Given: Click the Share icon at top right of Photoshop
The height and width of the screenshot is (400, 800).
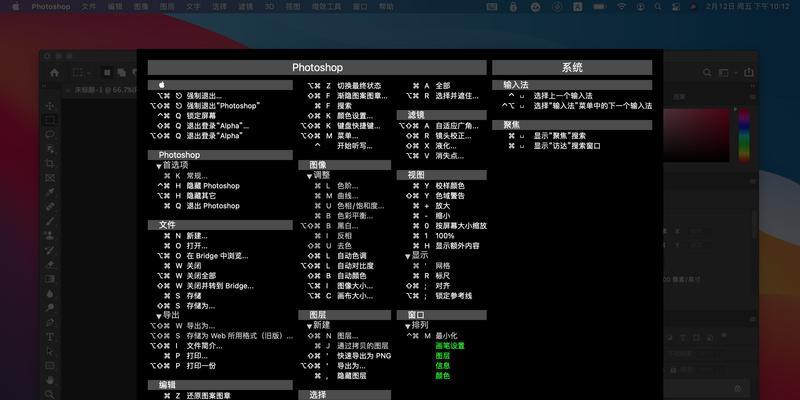Looking at the screenshot, I should pyautogui.click(x=748, y=72).
